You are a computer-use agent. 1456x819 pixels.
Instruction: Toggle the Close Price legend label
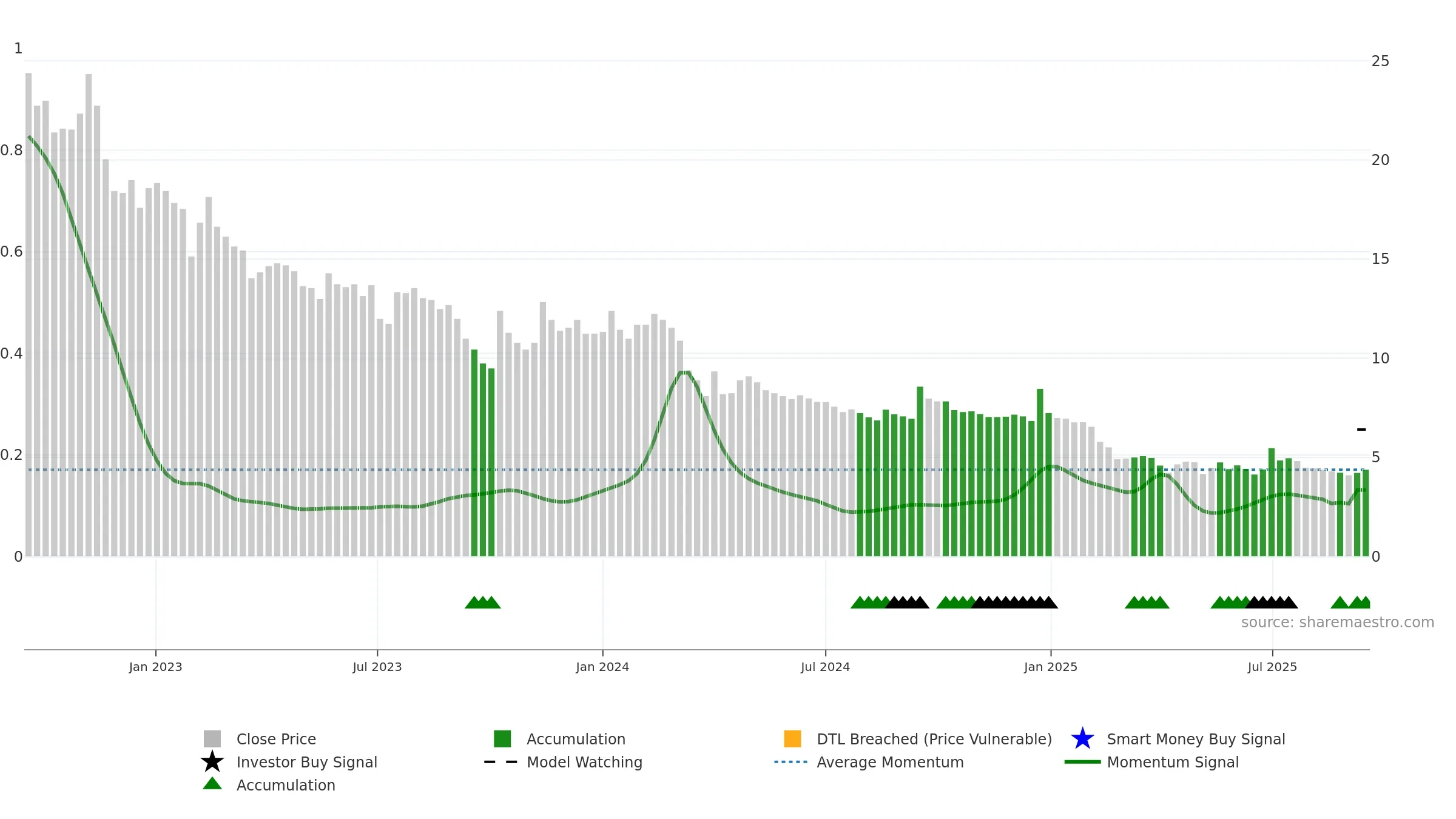(x=276, y=739)
